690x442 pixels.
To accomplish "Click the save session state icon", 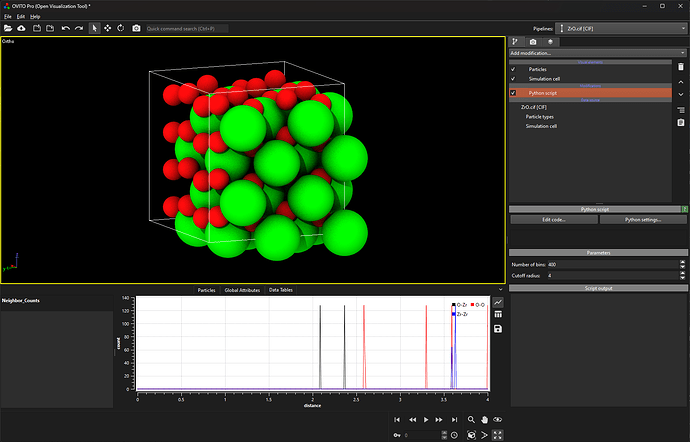I will tap(50, 28).
